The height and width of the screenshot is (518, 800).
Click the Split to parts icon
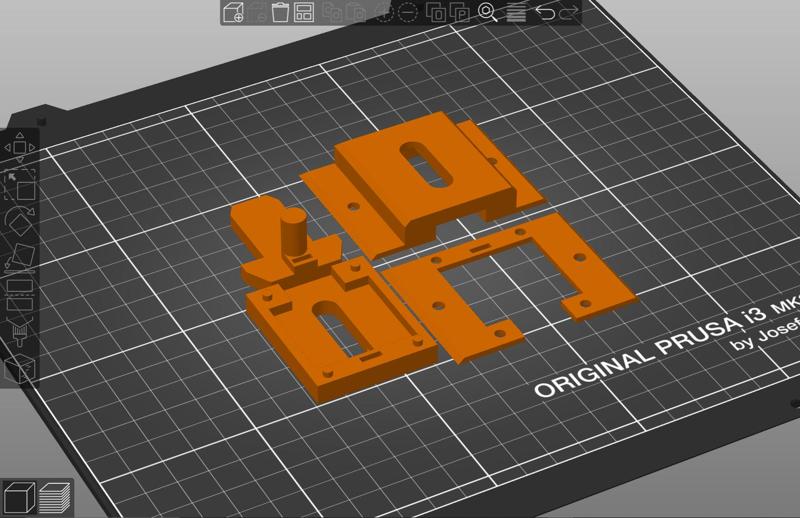pos(460,13)
